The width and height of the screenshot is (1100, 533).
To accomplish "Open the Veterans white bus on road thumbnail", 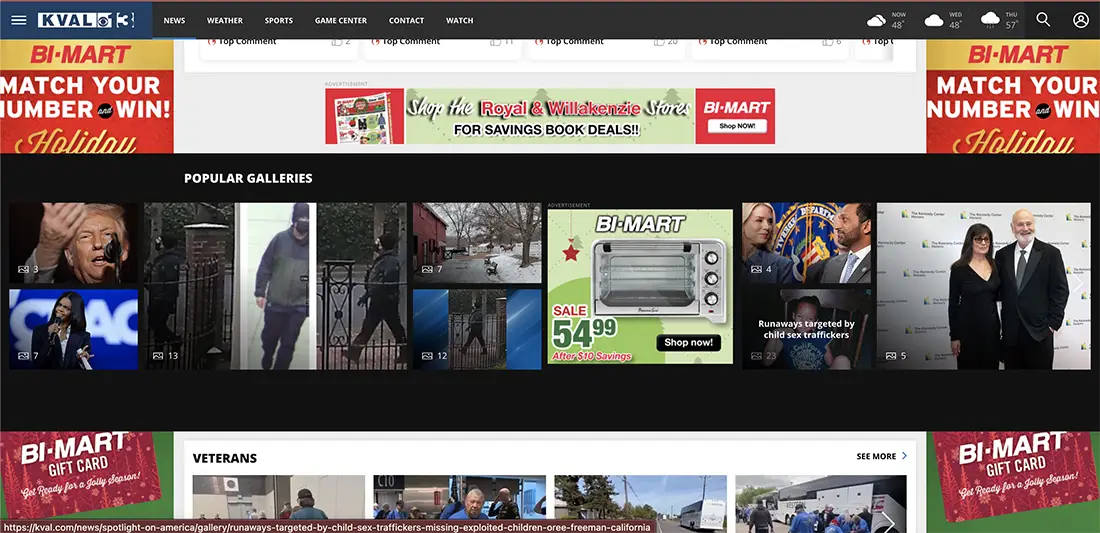I will (x=640, y=504).
